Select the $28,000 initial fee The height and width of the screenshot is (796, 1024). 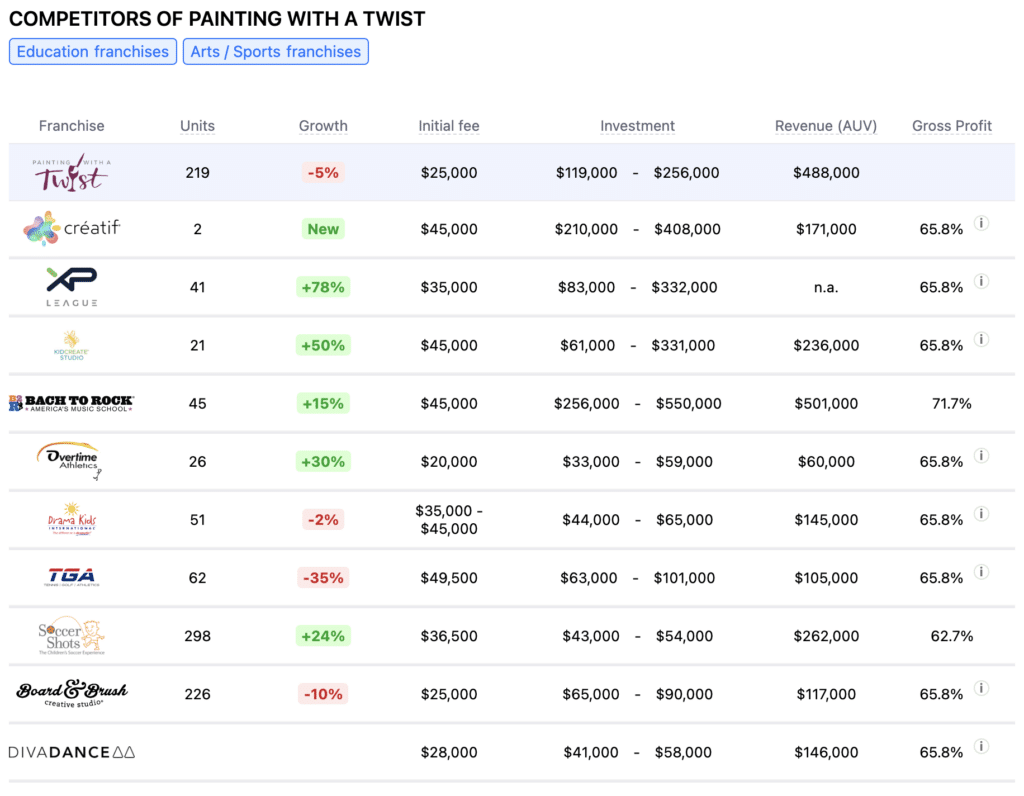pos(449,752)
